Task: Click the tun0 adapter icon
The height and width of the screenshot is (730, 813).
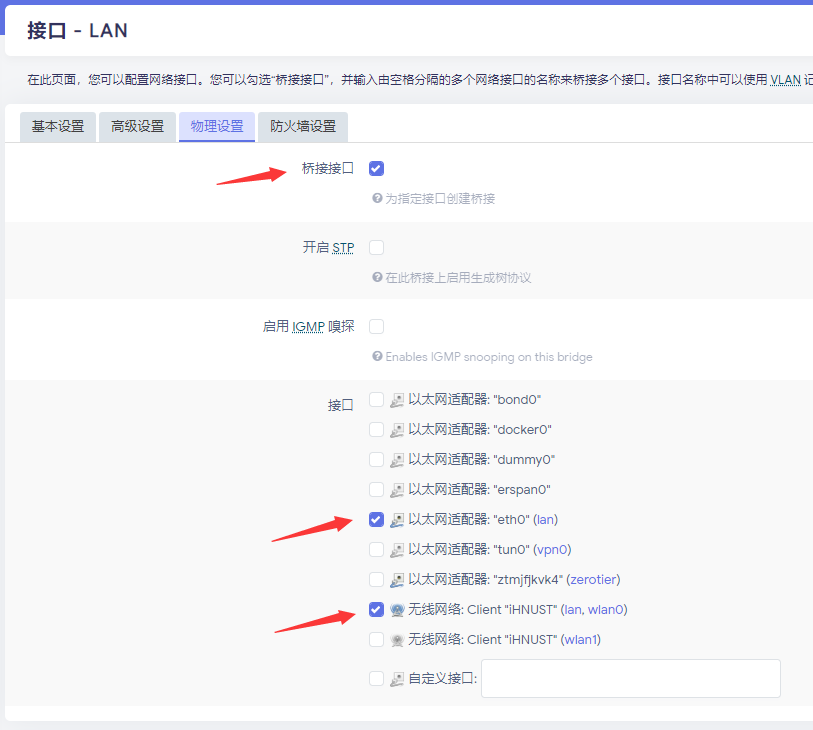Action: tap(397, 550)
